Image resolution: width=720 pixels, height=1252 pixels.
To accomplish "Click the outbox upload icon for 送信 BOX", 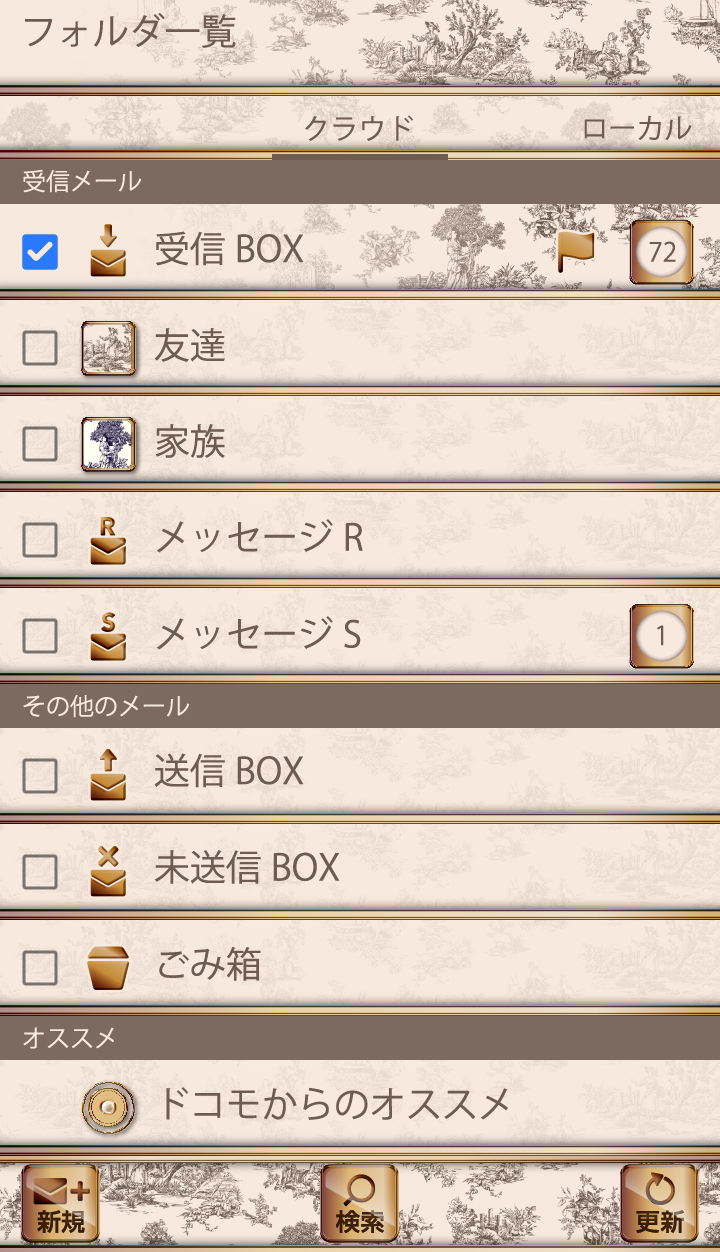I will tap(108, 774).
